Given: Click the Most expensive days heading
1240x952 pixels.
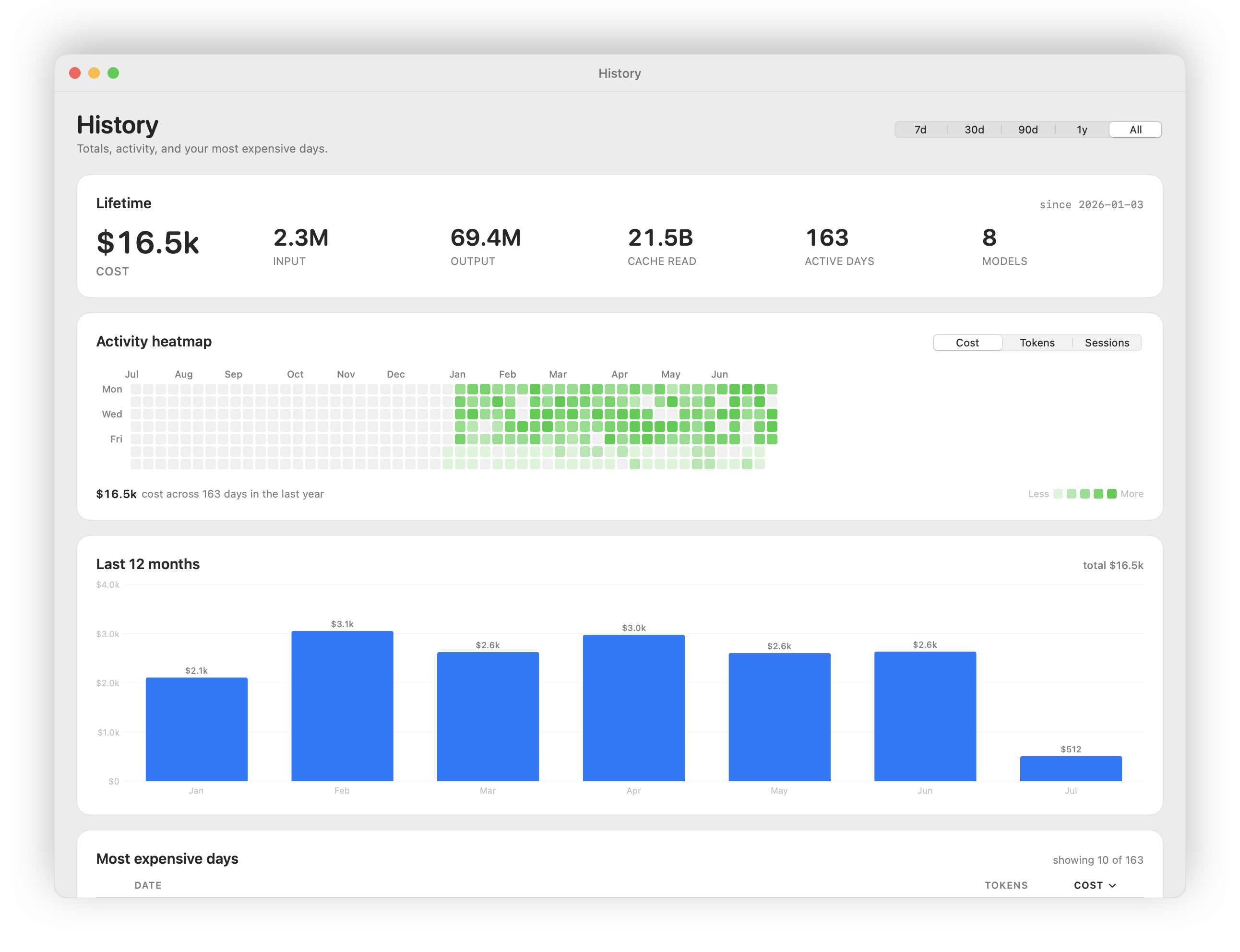Looking at the screenshot, I should 167,858.
